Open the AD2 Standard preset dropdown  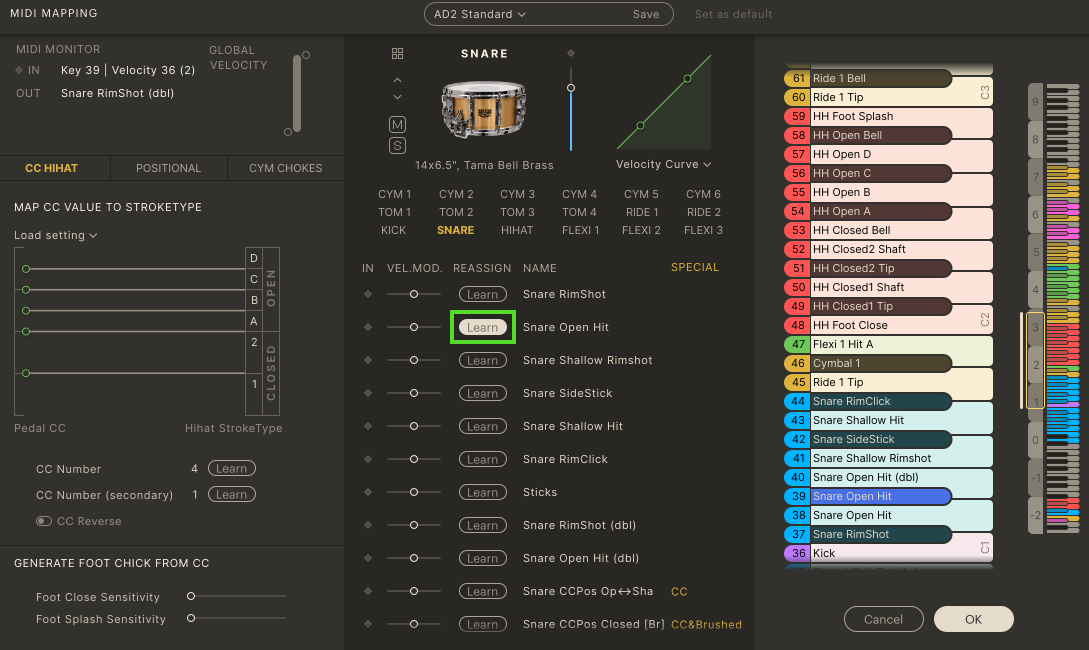[478, 14]
